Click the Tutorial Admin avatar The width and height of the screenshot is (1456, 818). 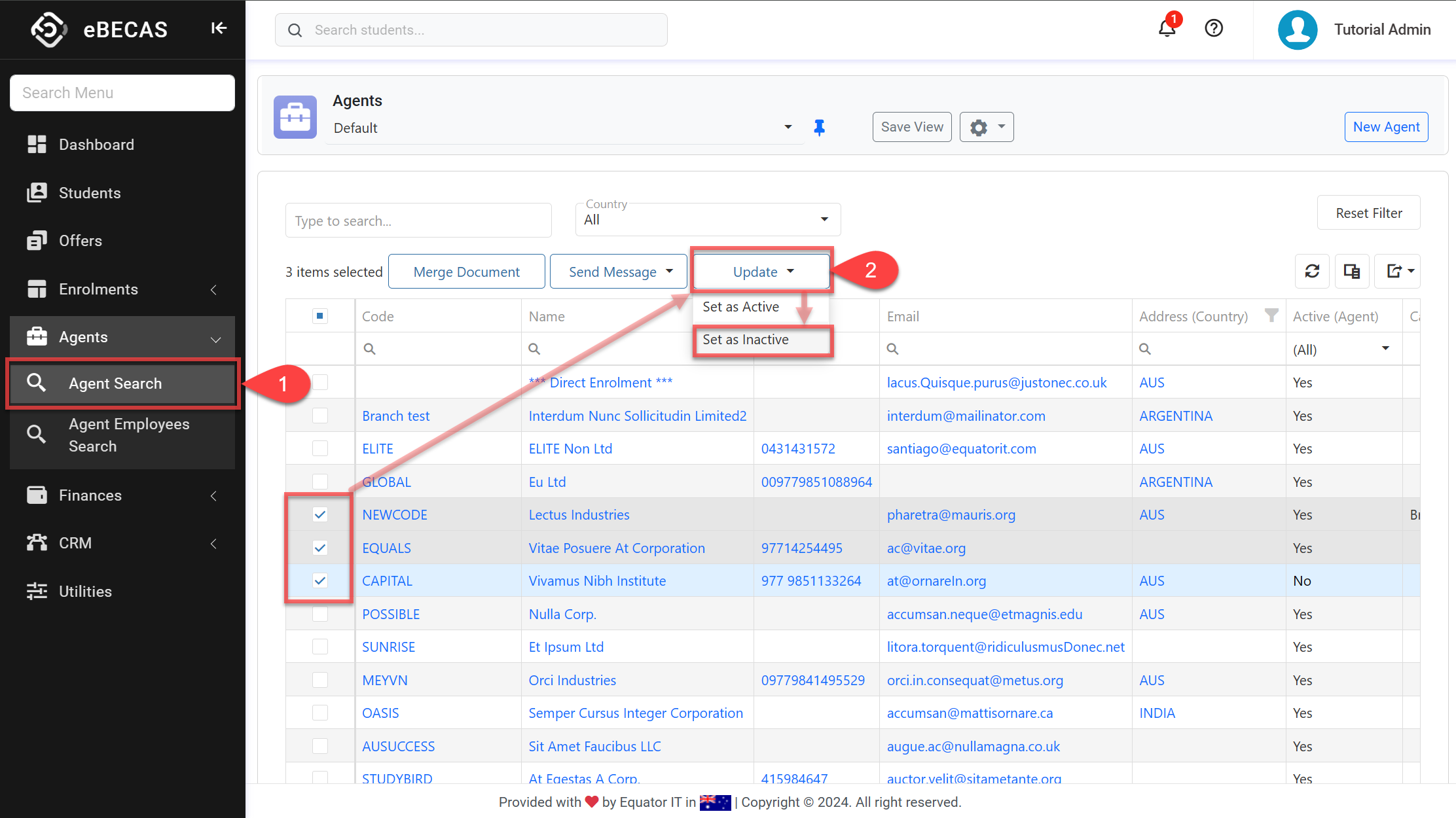[1298, 29]
